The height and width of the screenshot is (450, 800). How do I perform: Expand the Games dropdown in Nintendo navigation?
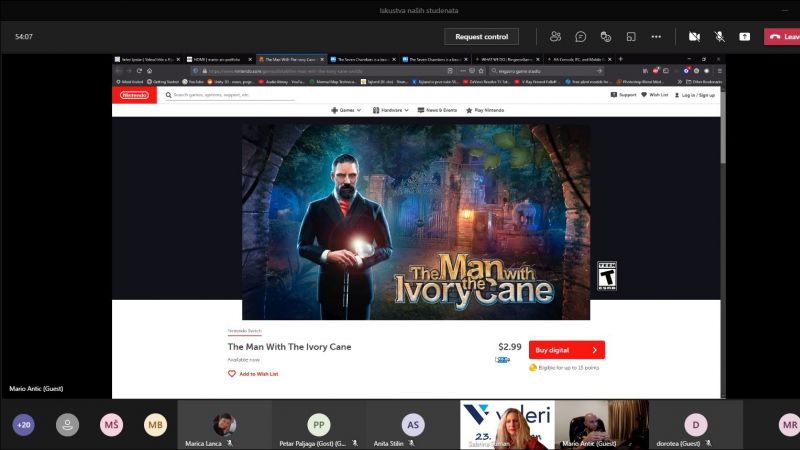(346, 110)
